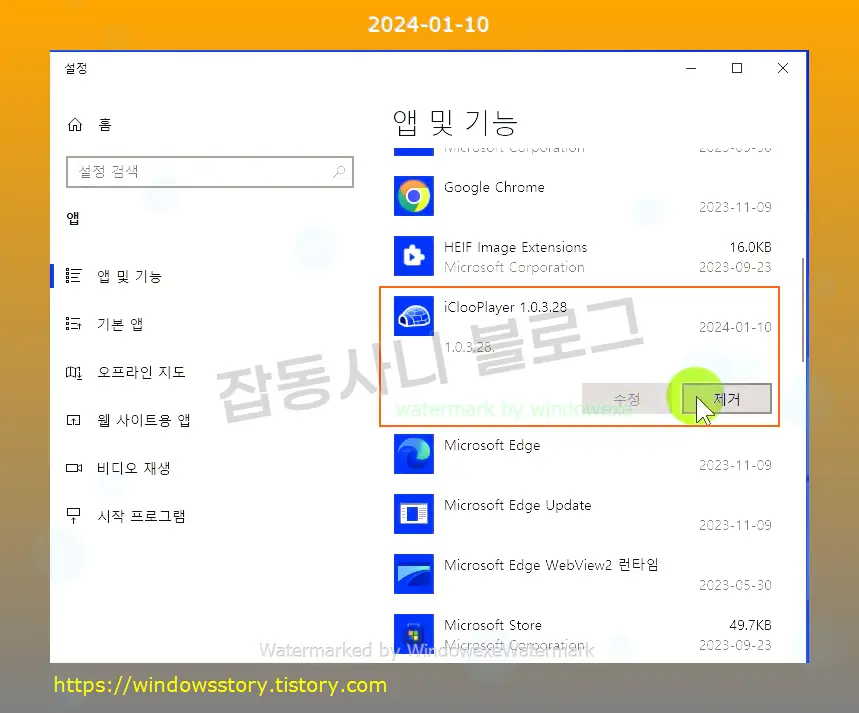This screenshot has height=713, width=859.
Task: Click the 기본 앱 sidebar icon
Action: pyautogui.click(x=73, y=324)
